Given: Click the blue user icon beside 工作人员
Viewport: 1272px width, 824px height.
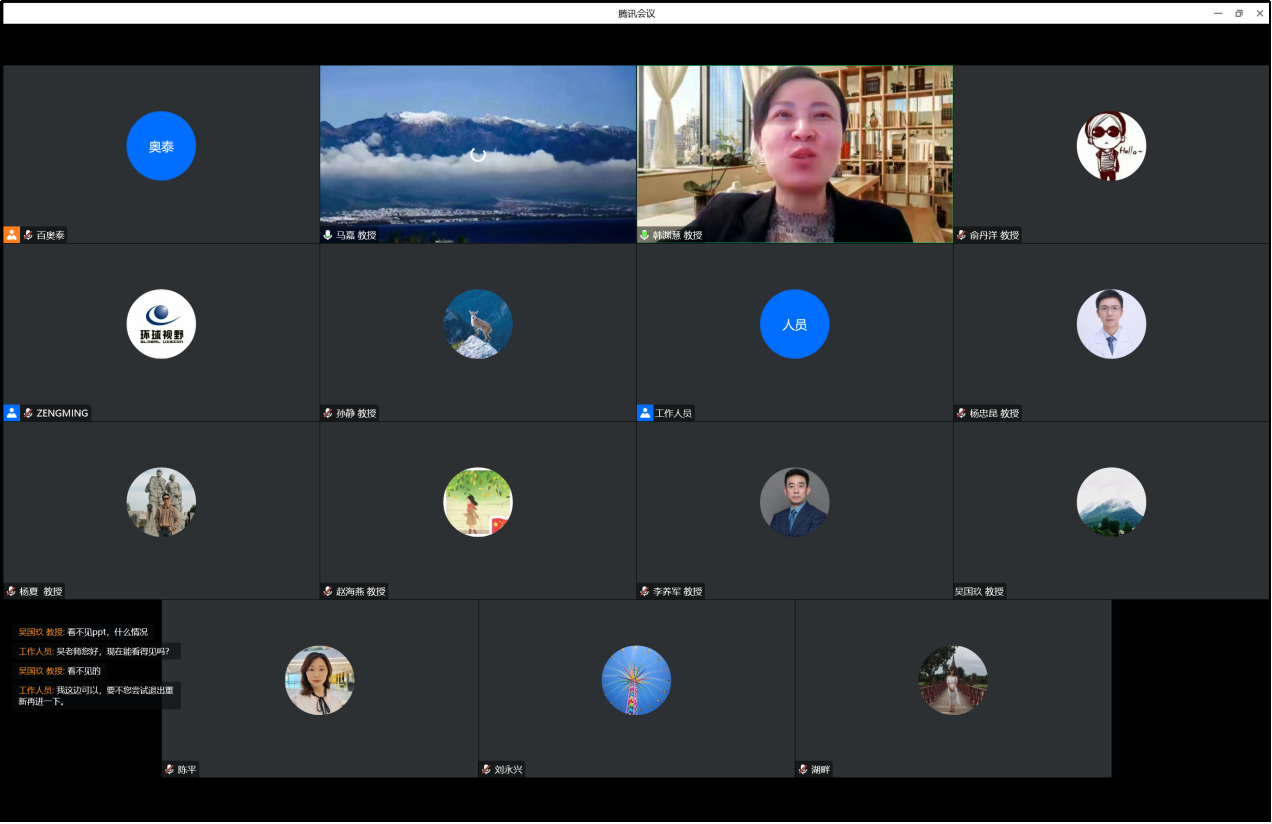Looking at the screenshot, I should click(645, 413).
